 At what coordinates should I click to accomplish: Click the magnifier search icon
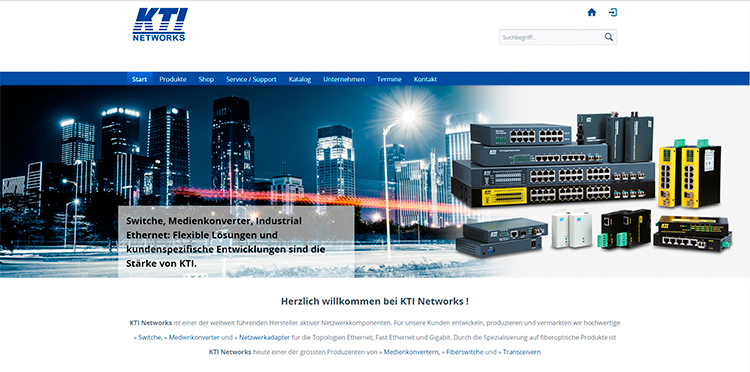pos(608,37)
